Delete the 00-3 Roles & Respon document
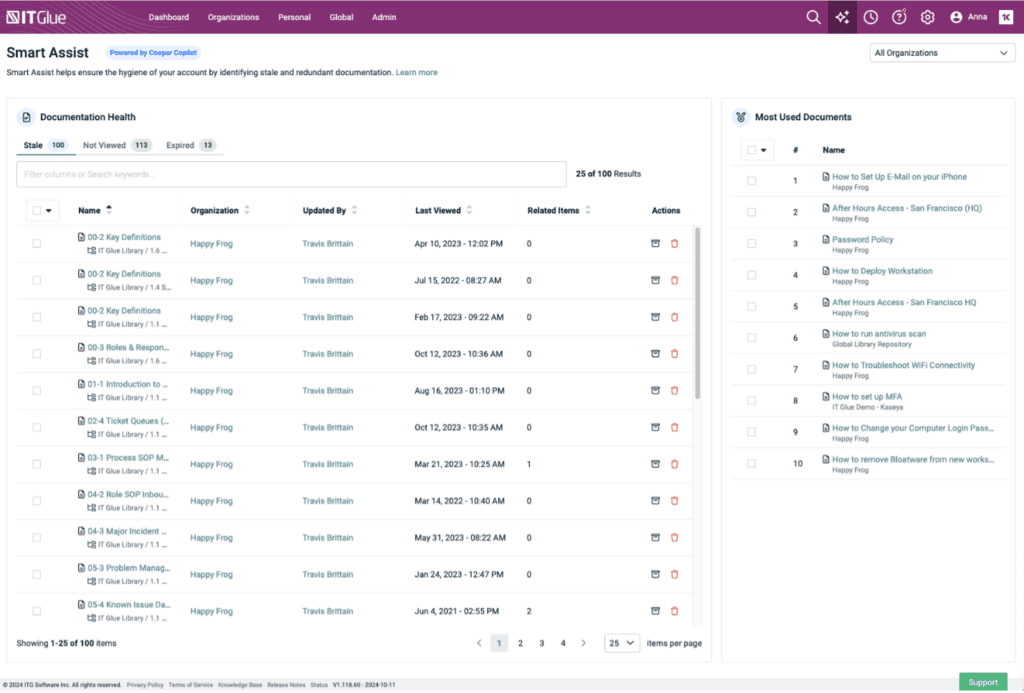This screenshot has width=1024, height=693. [x=674, y=354]
